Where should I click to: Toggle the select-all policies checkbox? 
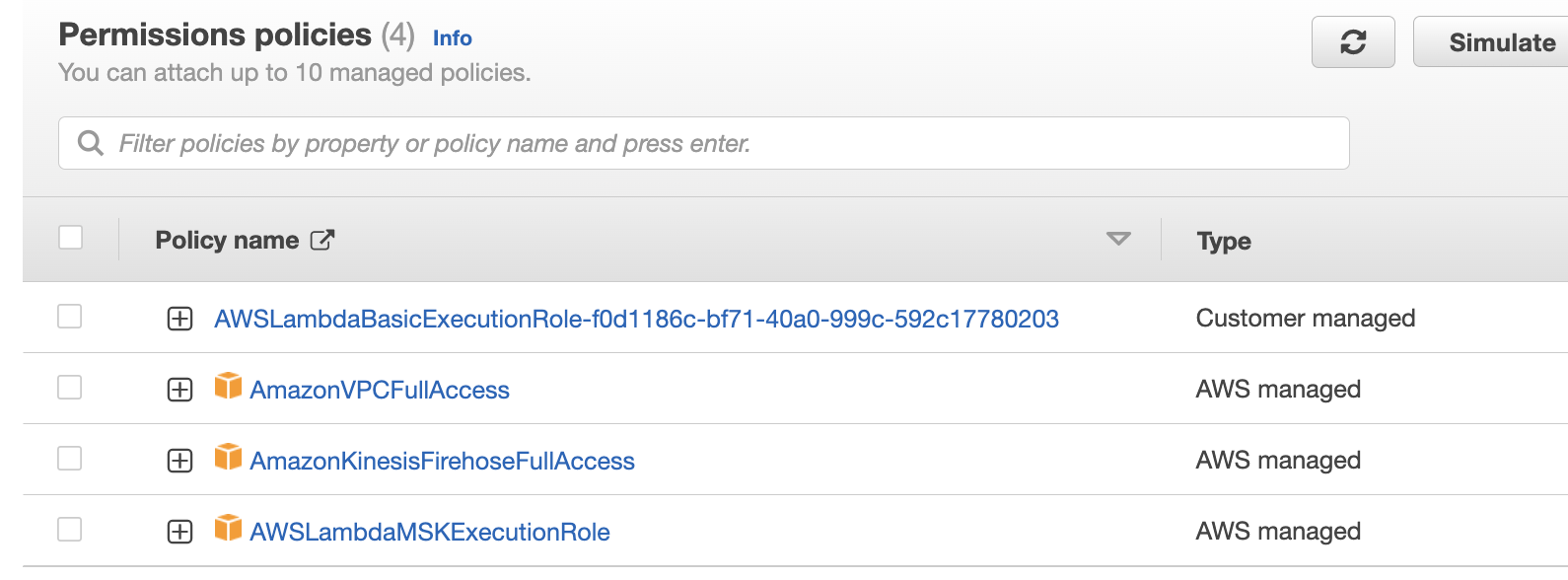tap(70, 238)
